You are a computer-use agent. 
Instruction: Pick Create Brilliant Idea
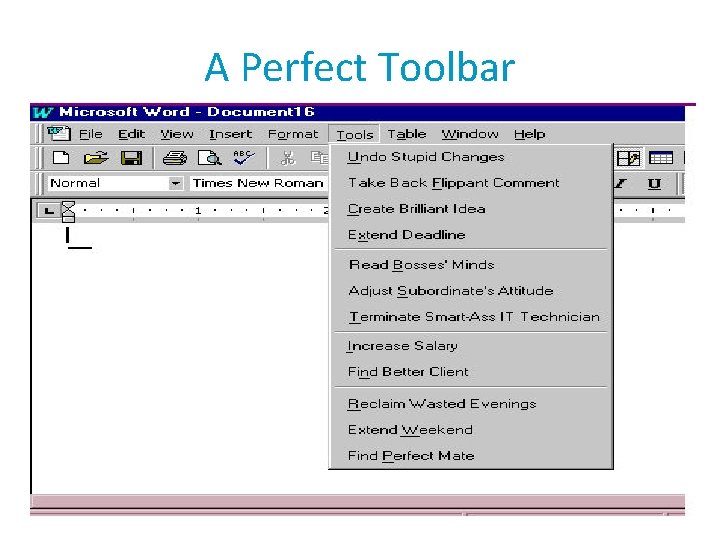tap(471, 209)
